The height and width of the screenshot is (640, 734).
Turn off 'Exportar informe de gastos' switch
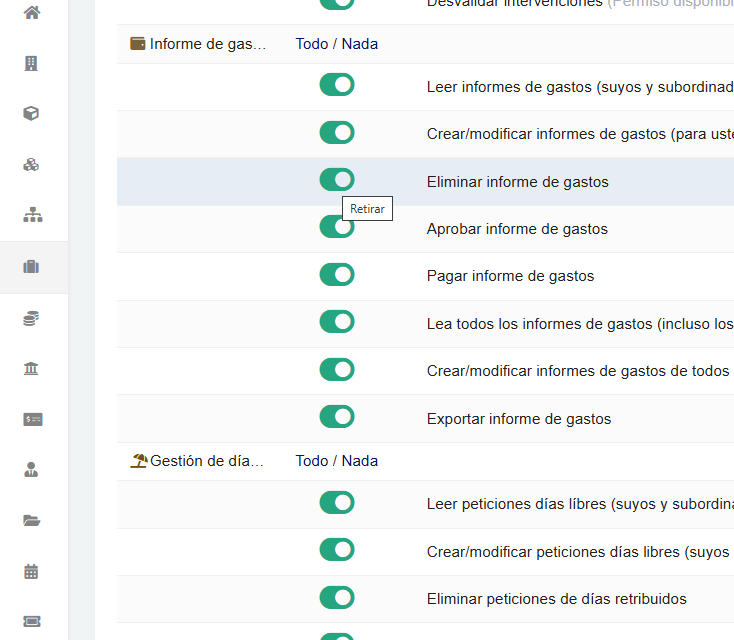pos(337,417)
